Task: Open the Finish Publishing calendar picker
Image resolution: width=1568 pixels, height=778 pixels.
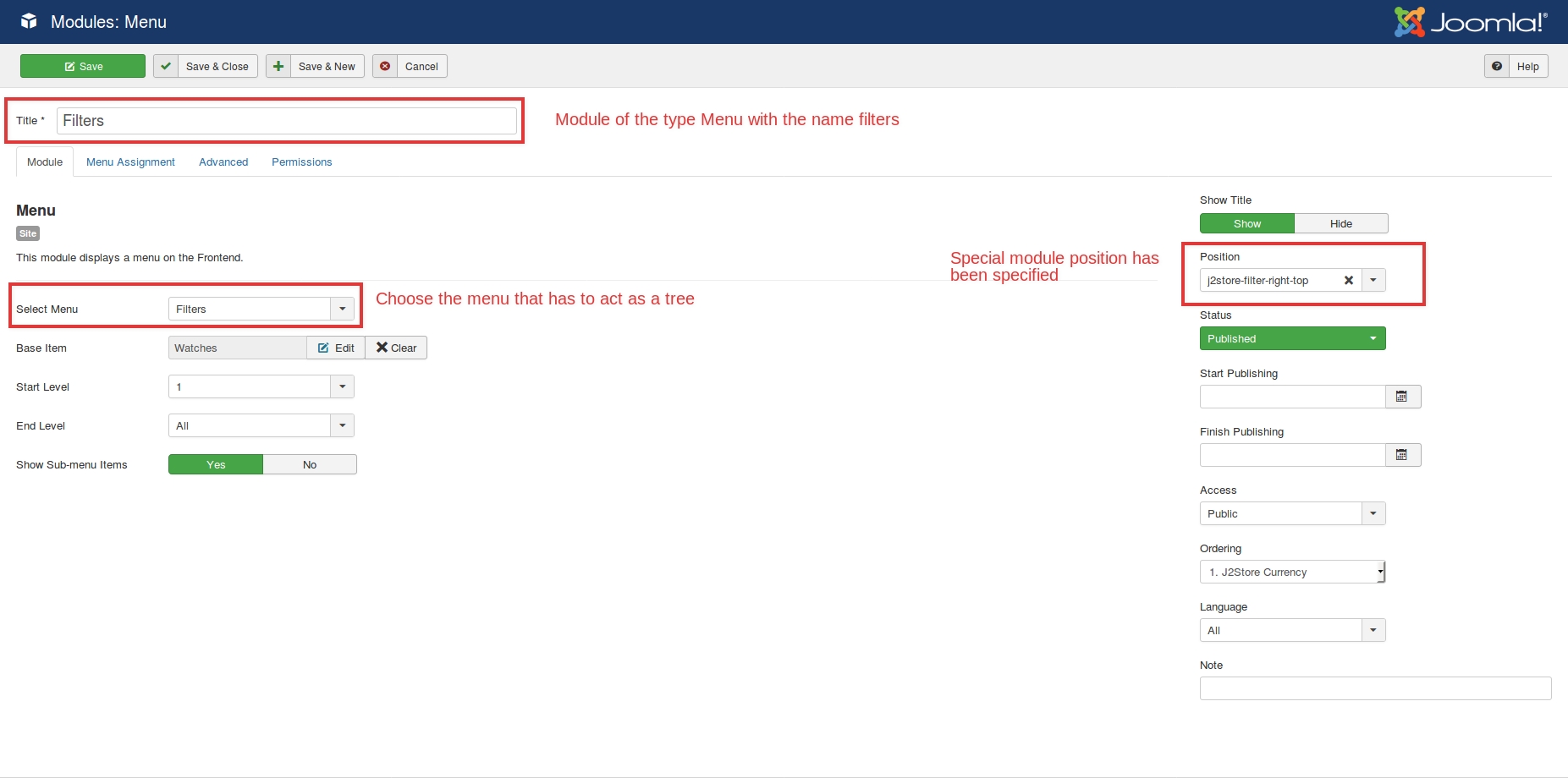Action: pos(1402,455)
